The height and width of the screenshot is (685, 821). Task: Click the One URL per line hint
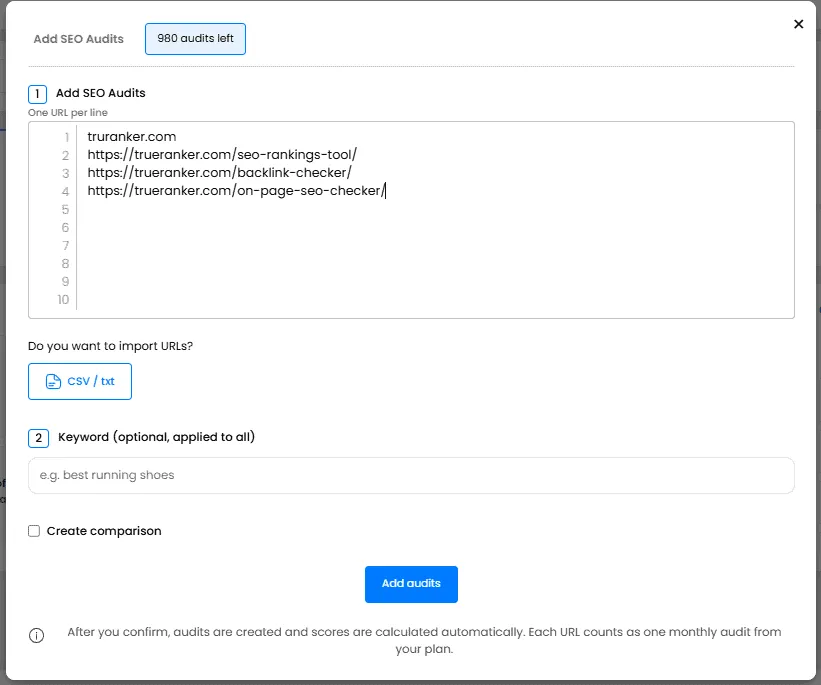tap(68, 113)
